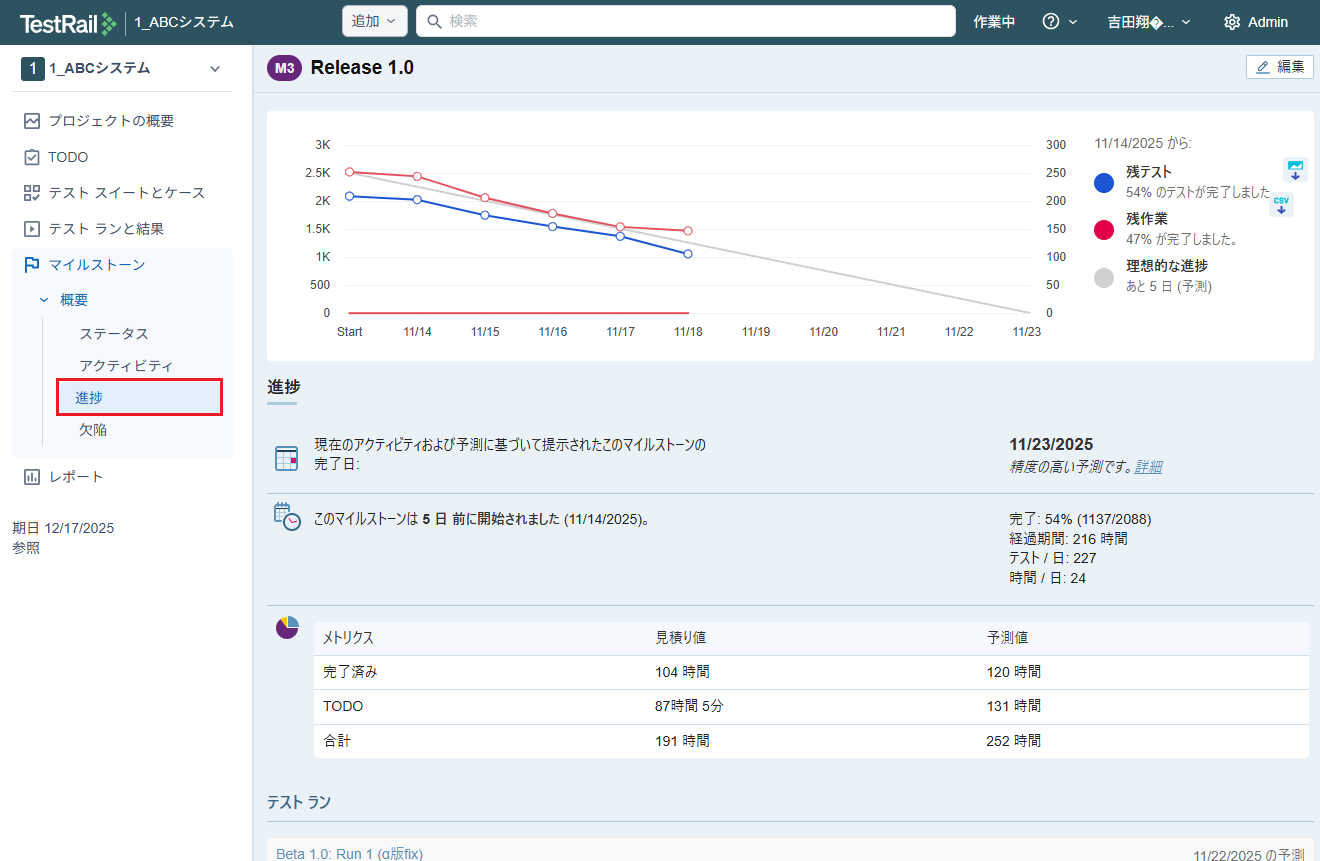Toggle the blue 残テスト legend series

pos(1104,182)
